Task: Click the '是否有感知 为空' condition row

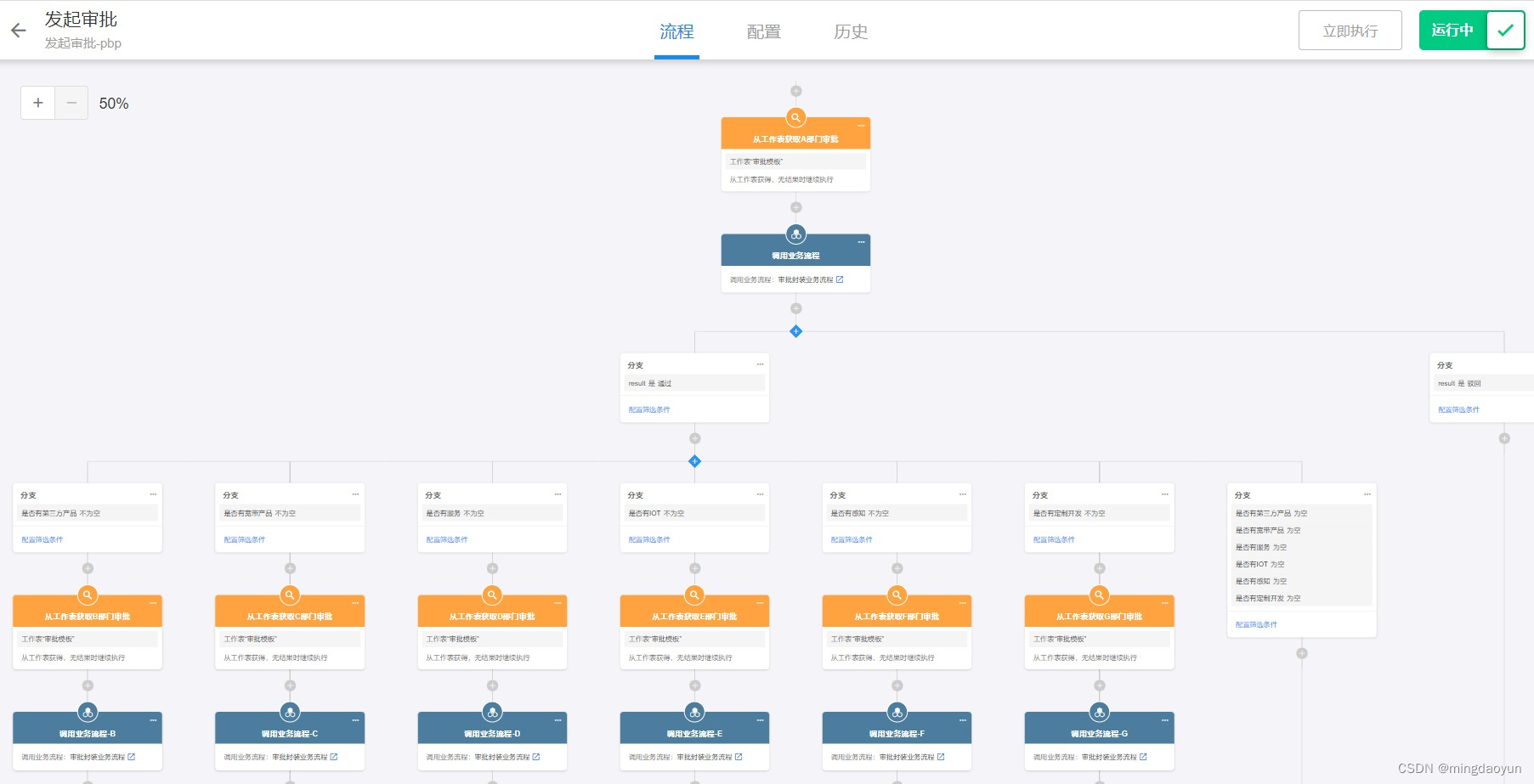Action: tap(1302, 581)
